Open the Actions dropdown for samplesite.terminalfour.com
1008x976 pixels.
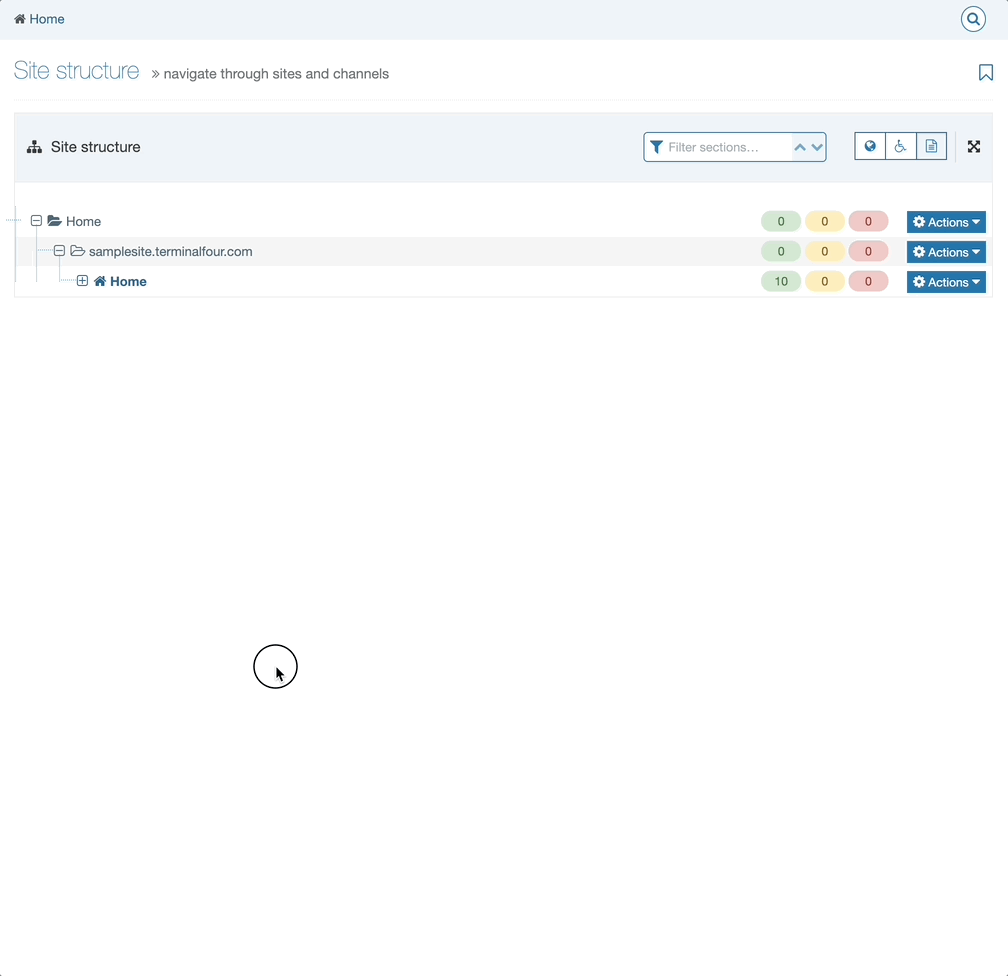(x=945, y=251)
